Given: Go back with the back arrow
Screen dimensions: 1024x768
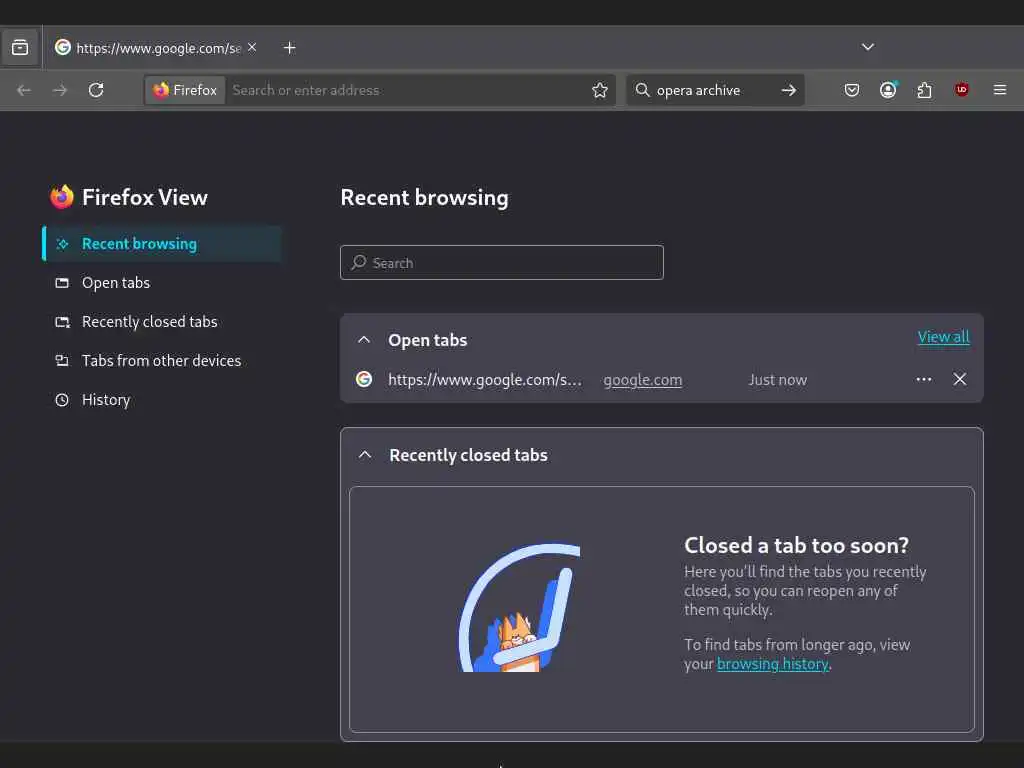Looking at the screenshot, I should (24, 90).
